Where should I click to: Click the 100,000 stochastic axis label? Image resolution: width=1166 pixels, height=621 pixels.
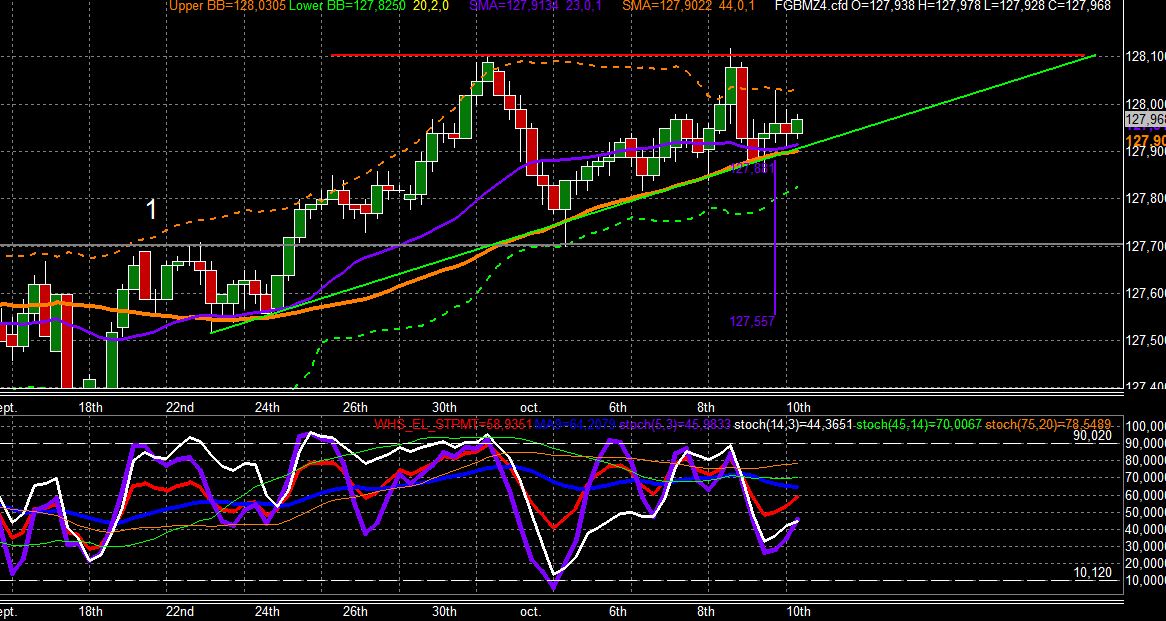[x=1146, y=426]
